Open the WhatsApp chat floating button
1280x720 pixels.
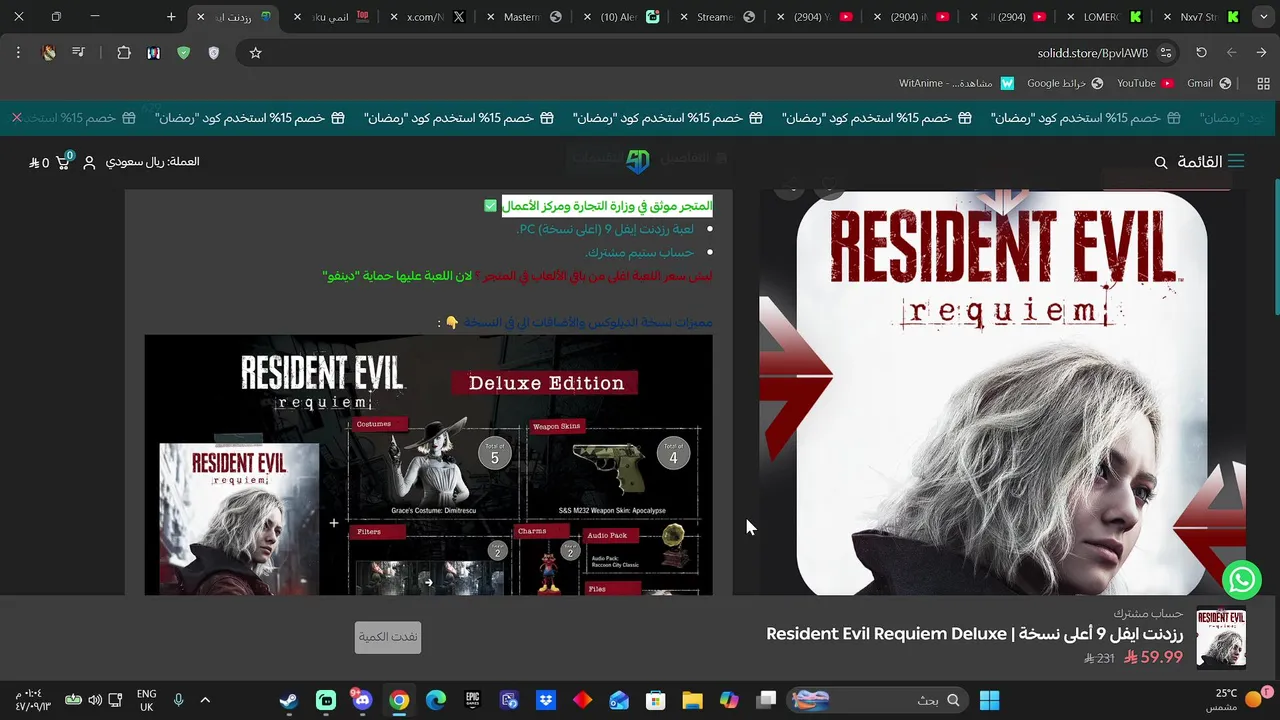pyautogui.click(x=1241, y=579)
